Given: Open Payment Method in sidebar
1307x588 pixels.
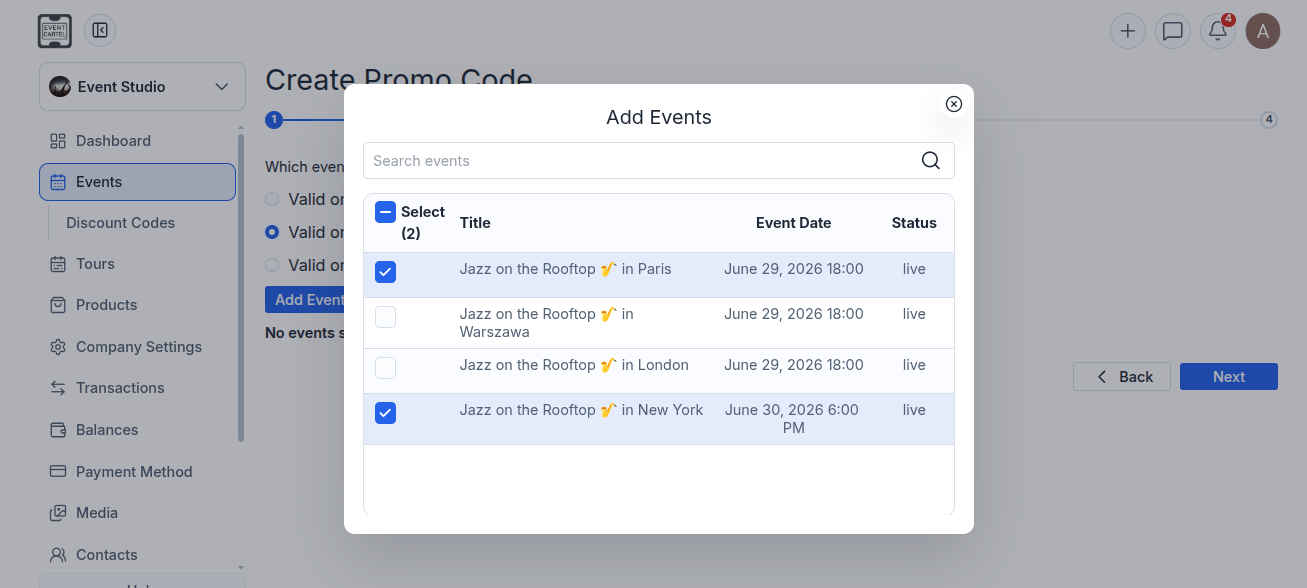Looking at the screenshot, I should pyautogui.click(x=138, y=472).
